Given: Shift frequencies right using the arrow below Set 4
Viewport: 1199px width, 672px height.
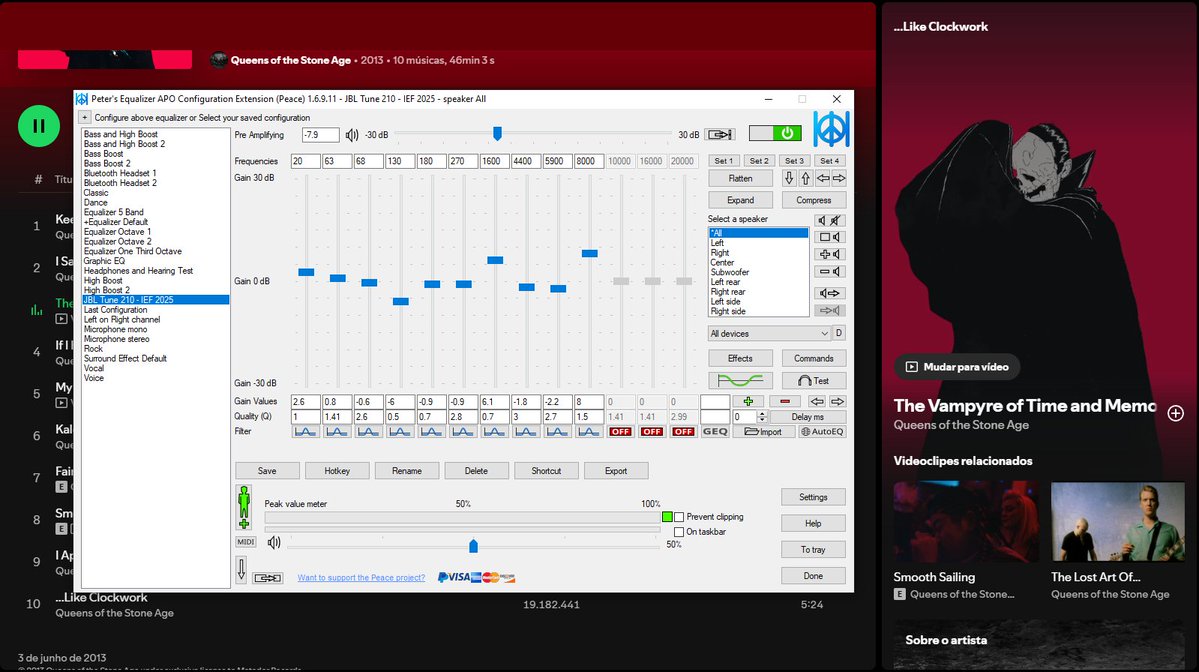Looking at the screenshot, I should click(839, 178).
